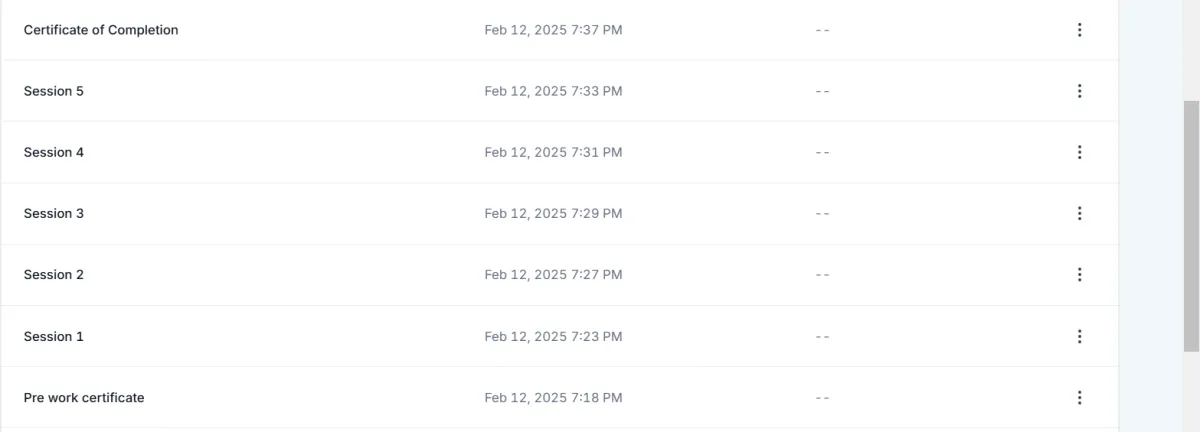Image resolution: width=1200 pixels, height=432 pixels.
Task: Click the 7:23 PM timestamp for Session 1
Action: pyautogui.click(x=553, y=336)
